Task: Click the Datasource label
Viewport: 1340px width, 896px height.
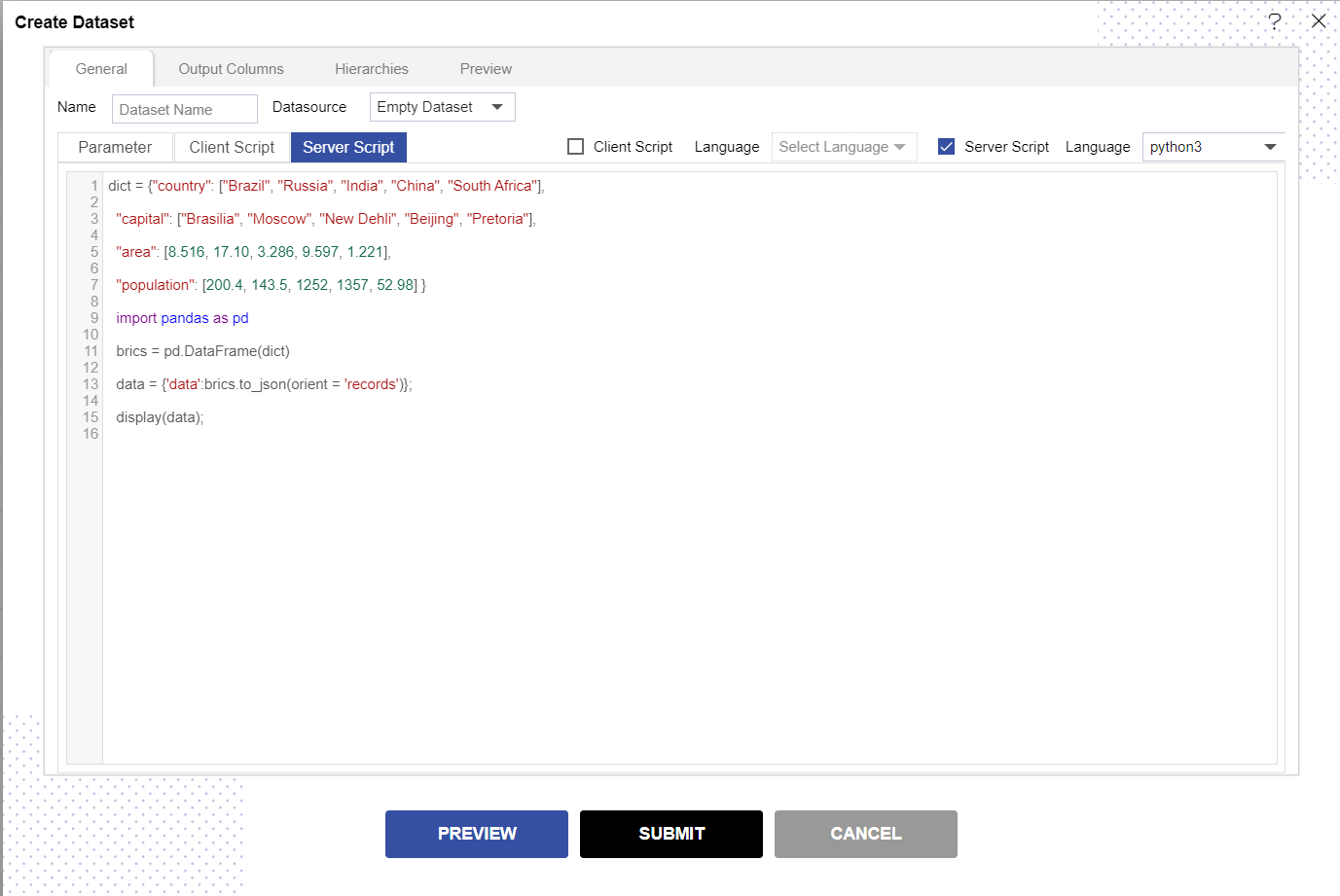Action: 309,107
